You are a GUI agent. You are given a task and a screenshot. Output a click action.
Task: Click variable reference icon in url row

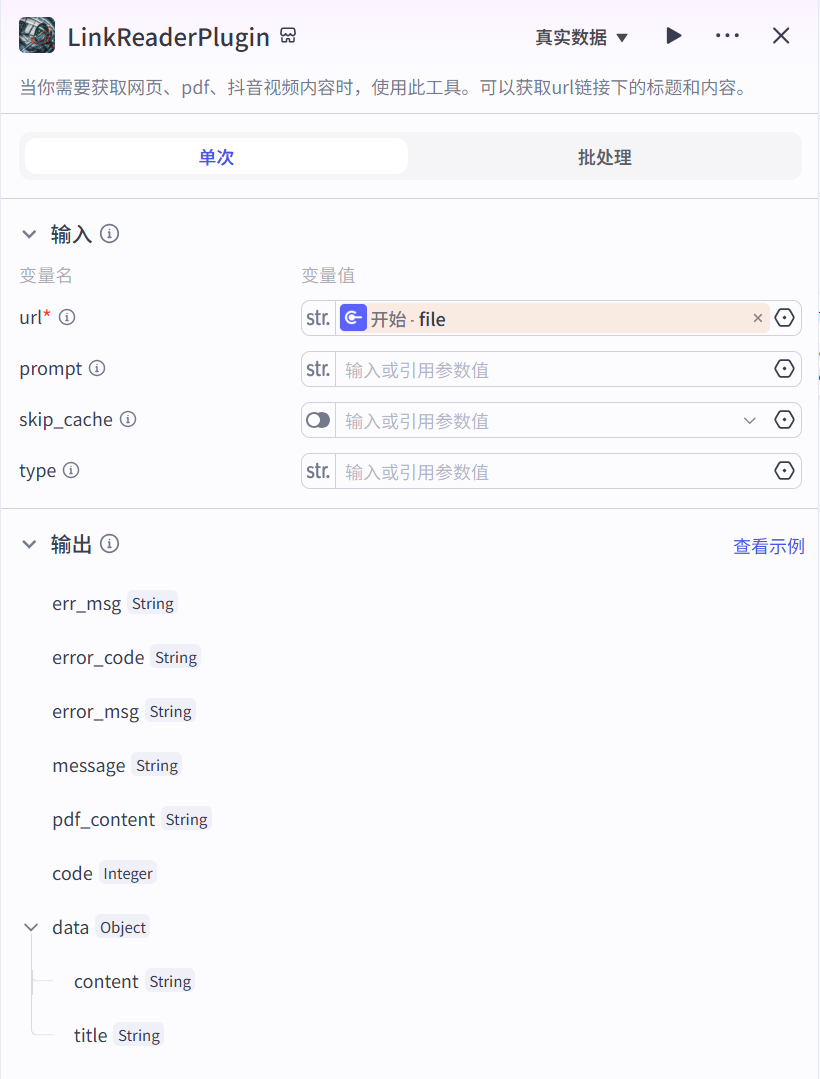[785, 318]
